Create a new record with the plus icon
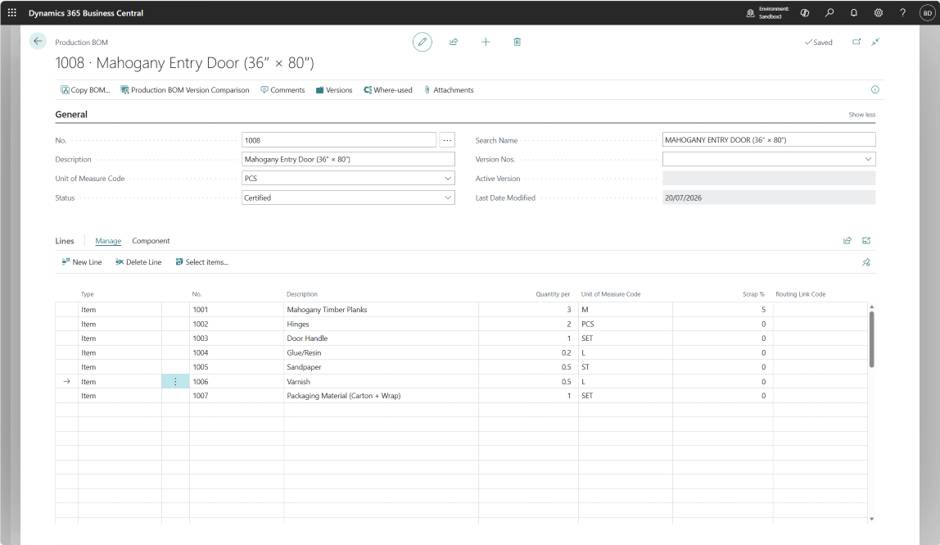The height and width of the screenshot is (545, 940). click(x=486, y=42)
